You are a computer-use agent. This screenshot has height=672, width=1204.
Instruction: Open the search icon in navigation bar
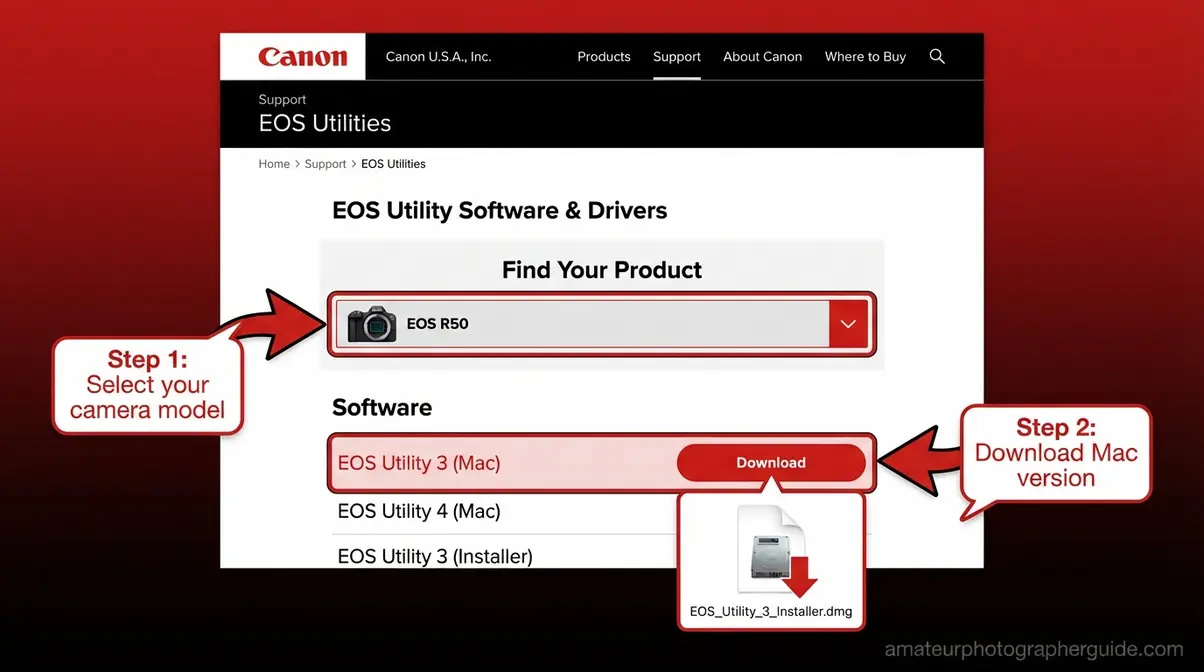click(937, 56)
